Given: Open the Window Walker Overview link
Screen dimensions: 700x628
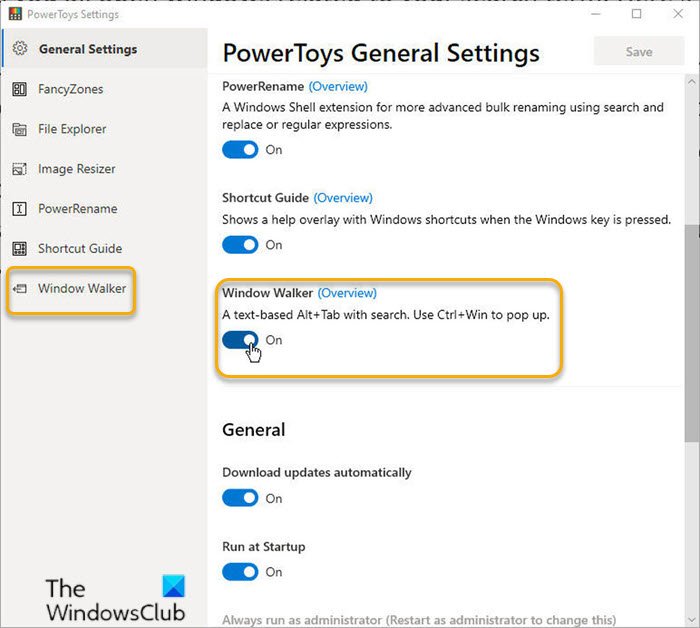Looking at the screenshot, I should [347, 293].
